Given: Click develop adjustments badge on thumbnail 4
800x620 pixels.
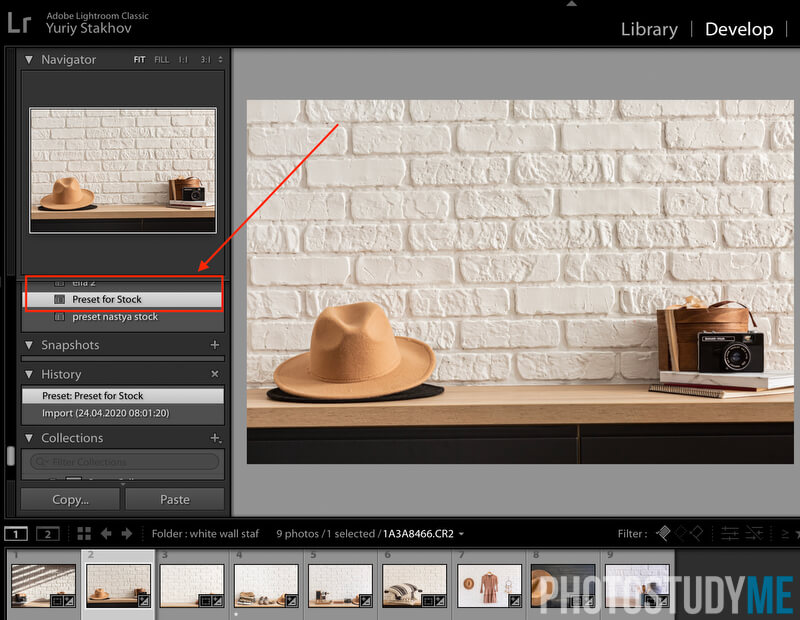Looking at the screenshot, I should click(292, 601).
